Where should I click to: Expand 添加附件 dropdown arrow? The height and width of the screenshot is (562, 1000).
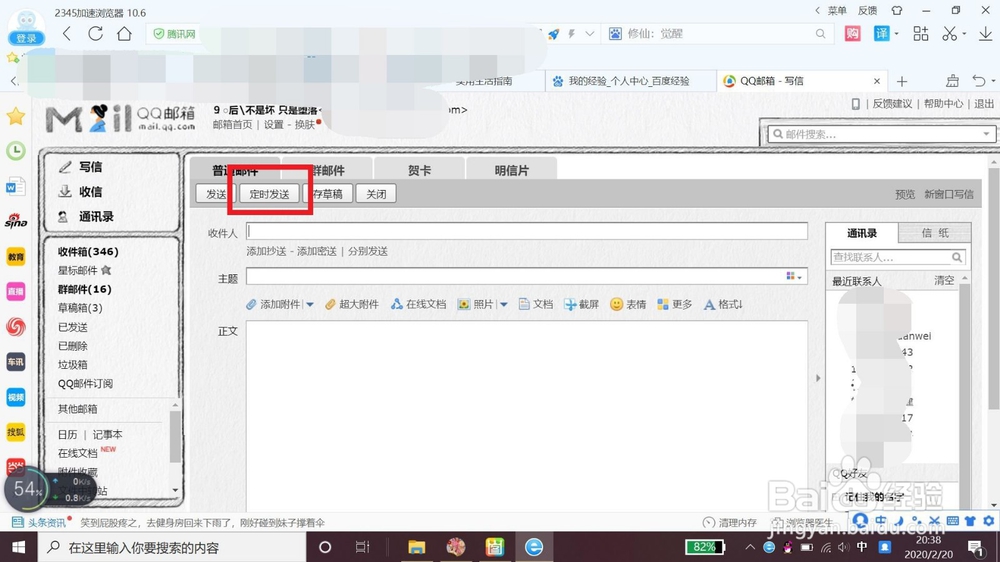pyautogui.click(x=310, y=305)
